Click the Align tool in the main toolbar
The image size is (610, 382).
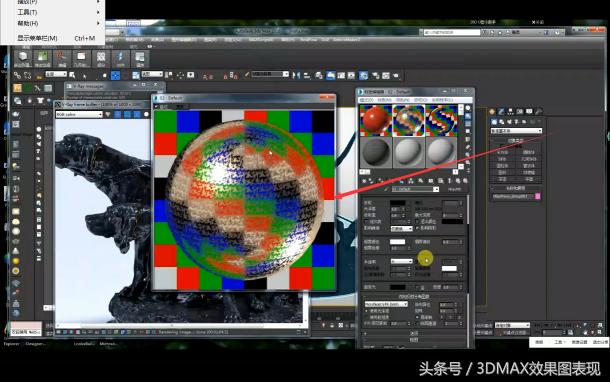307,75
